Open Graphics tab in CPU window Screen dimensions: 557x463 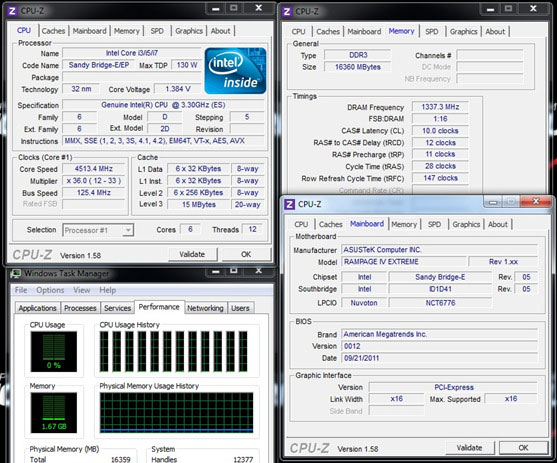[189, 31]
